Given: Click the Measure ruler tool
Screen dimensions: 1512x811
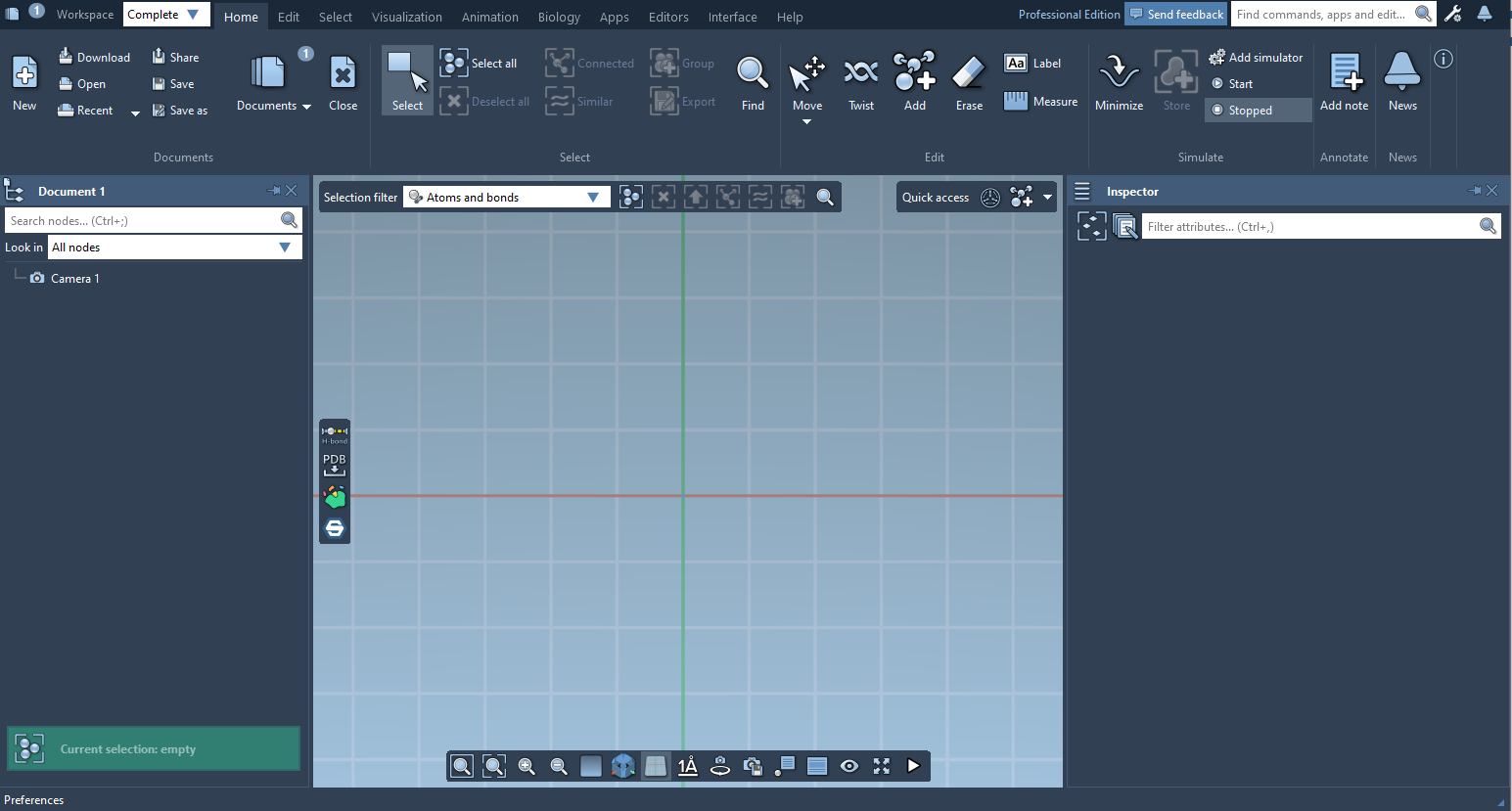Looking at the screenshot, I should (1041, 102).
